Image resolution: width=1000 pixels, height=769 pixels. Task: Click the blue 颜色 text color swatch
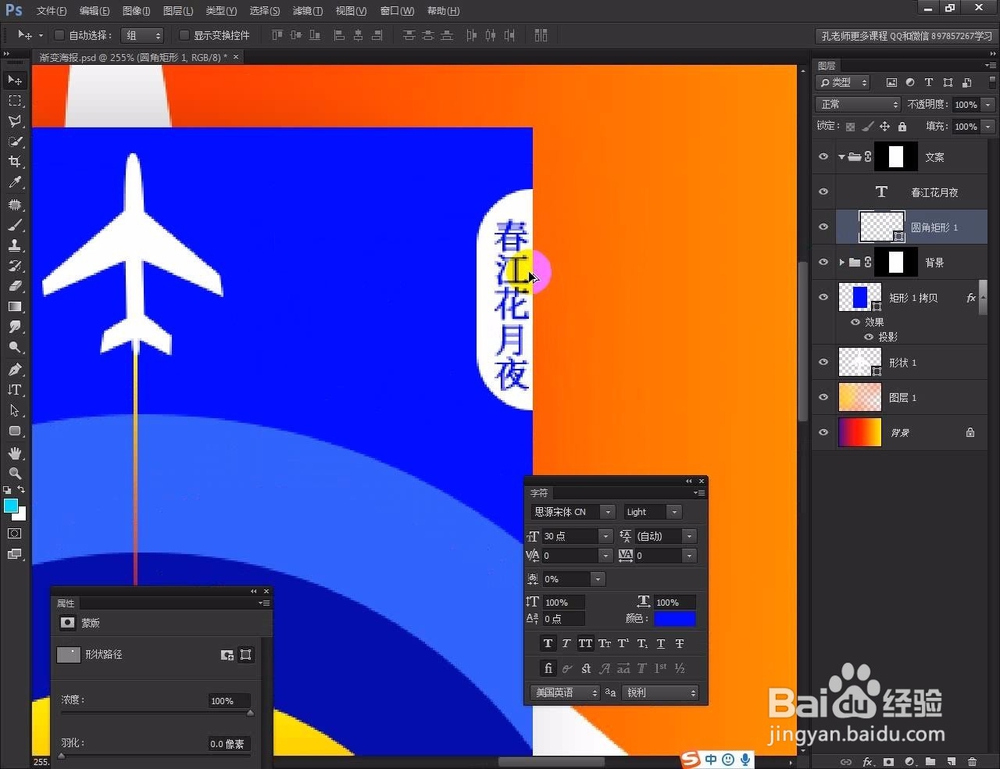pos(676,618)
